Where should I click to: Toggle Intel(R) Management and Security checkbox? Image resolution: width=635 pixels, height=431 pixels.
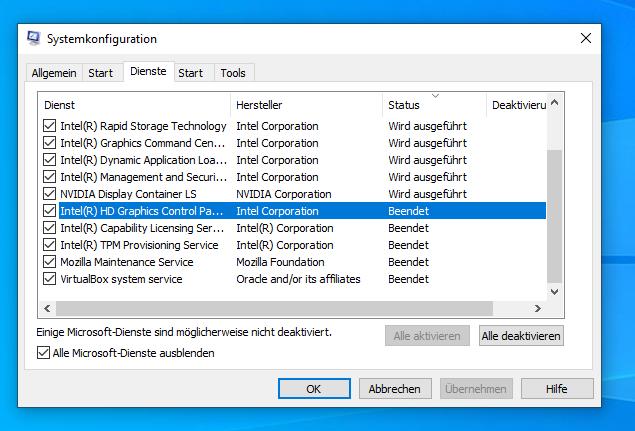pyautogui.click(x=49, y=177)
